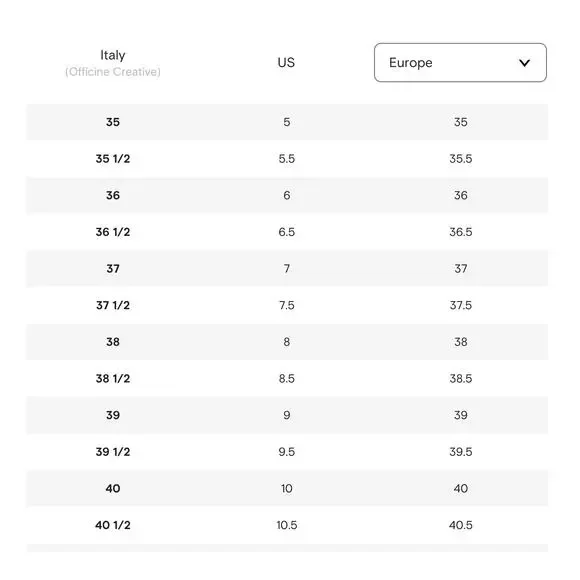Click Europe size 35 cell

pos(461,122)
